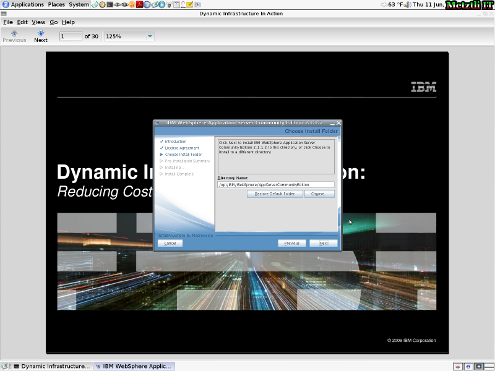Open the View menu
Screen dimensions: 495x371
click(38, 22)
